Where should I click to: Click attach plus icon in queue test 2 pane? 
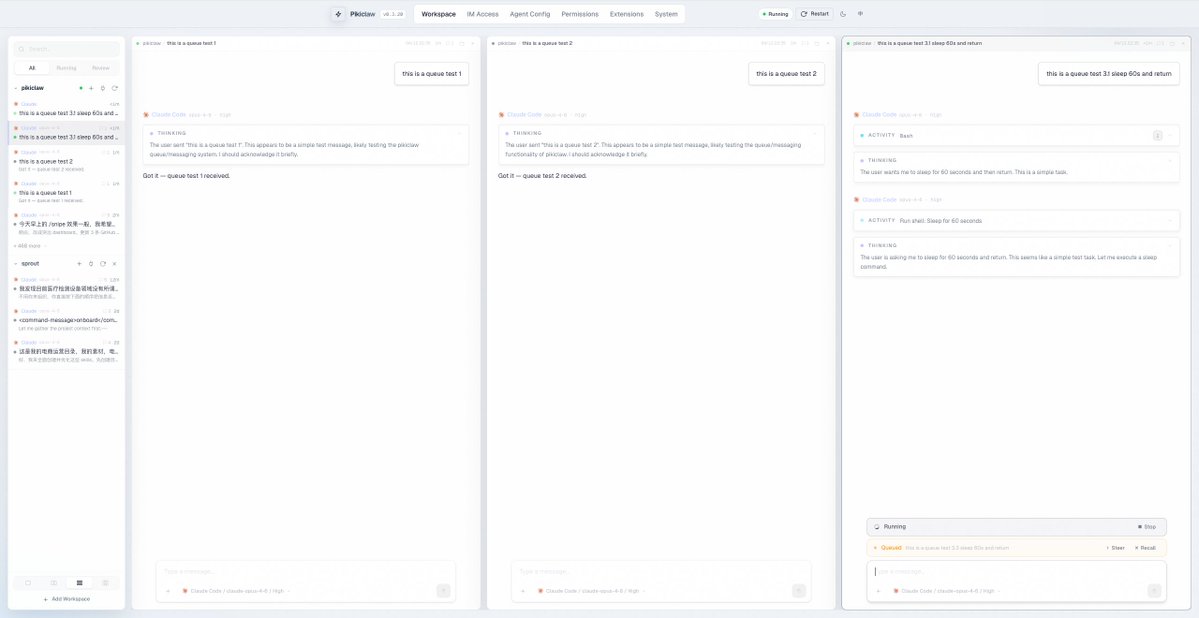pyautogui.click(x=523, y=590)
